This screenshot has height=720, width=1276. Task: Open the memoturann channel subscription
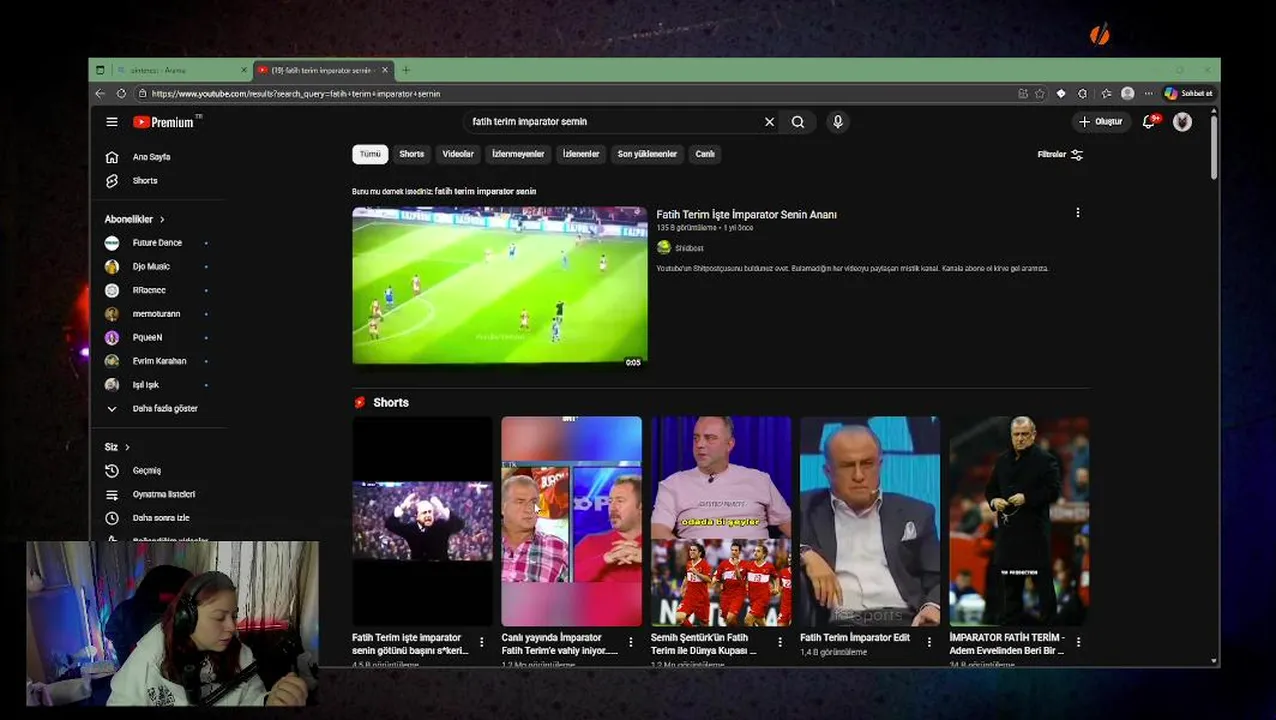tap(156, 314)
